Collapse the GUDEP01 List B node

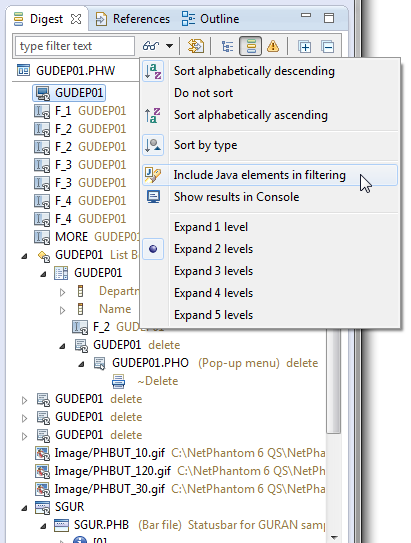[x=24, y=256]
